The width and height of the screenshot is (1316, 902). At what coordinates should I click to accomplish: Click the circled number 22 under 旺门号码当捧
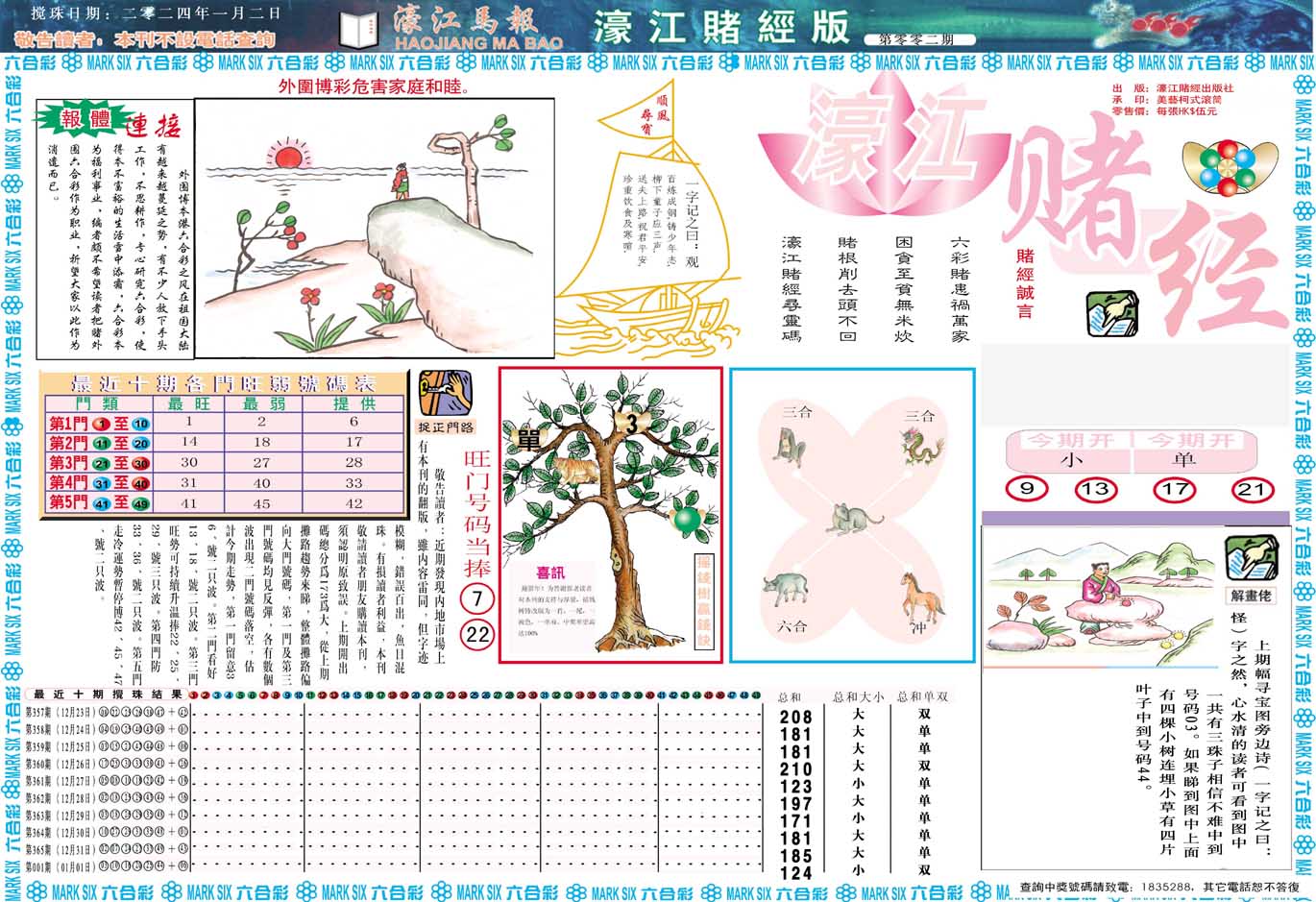click(478, 634)
